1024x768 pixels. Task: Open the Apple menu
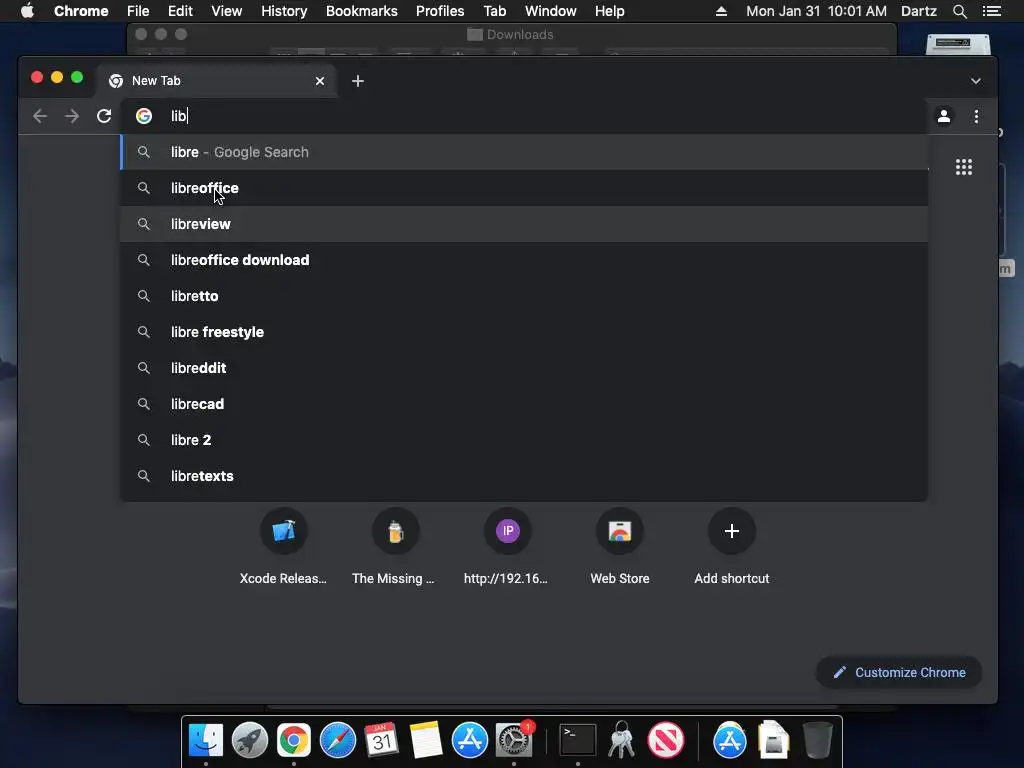click(27, 11)
